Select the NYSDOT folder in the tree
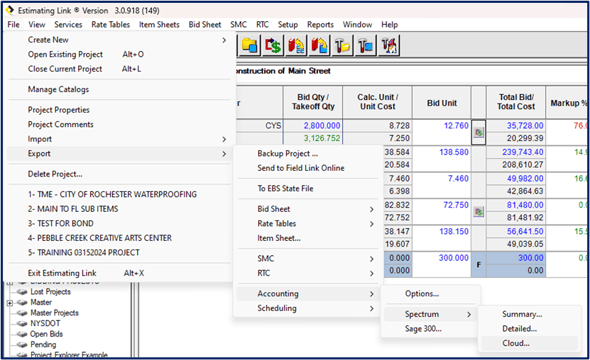The height and width of the screenshot is (360, 590). (x=45, y=324)
